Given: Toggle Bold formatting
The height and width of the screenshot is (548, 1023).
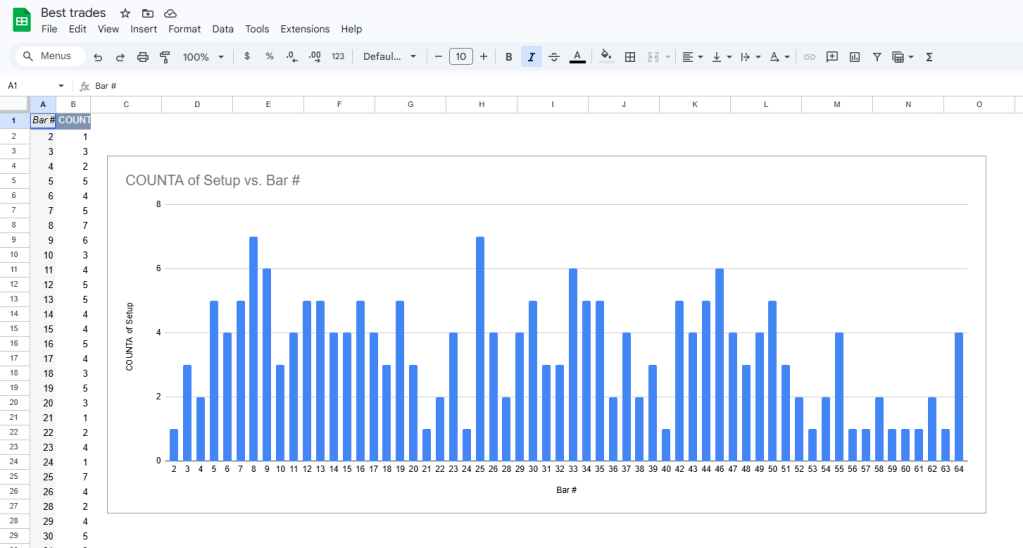Looking at the screenshot, I should point(509,57).
